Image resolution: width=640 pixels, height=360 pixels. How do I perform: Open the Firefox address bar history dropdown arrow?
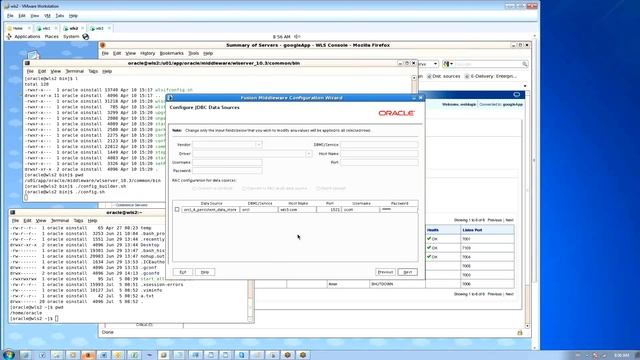click(436, 64)
